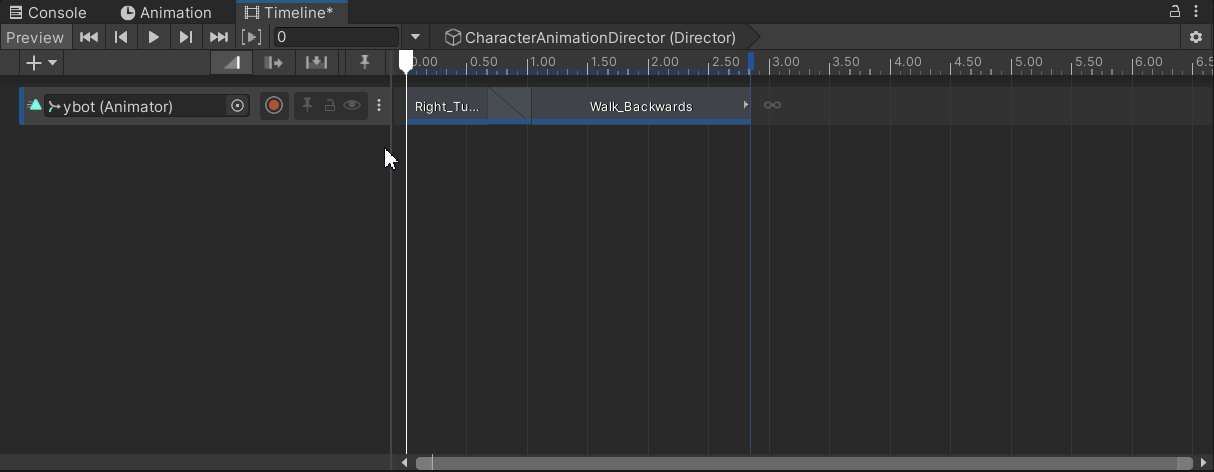Viewport: 1214px width, 472px height.
Task: Step to the previous frame
Action: click(x=121, y=37)
